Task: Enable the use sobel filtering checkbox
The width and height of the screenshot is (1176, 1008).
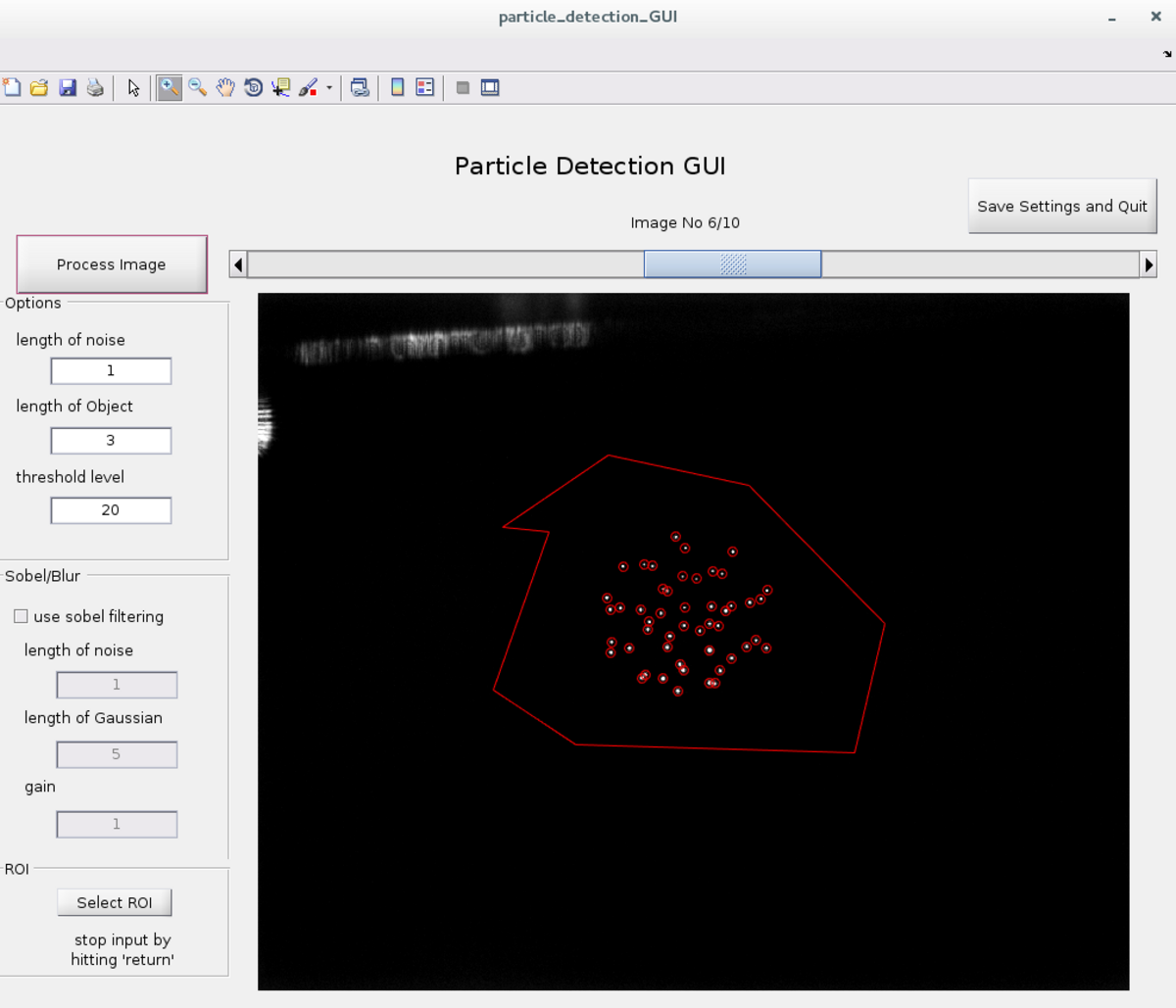Action: [x=21, y=616]
